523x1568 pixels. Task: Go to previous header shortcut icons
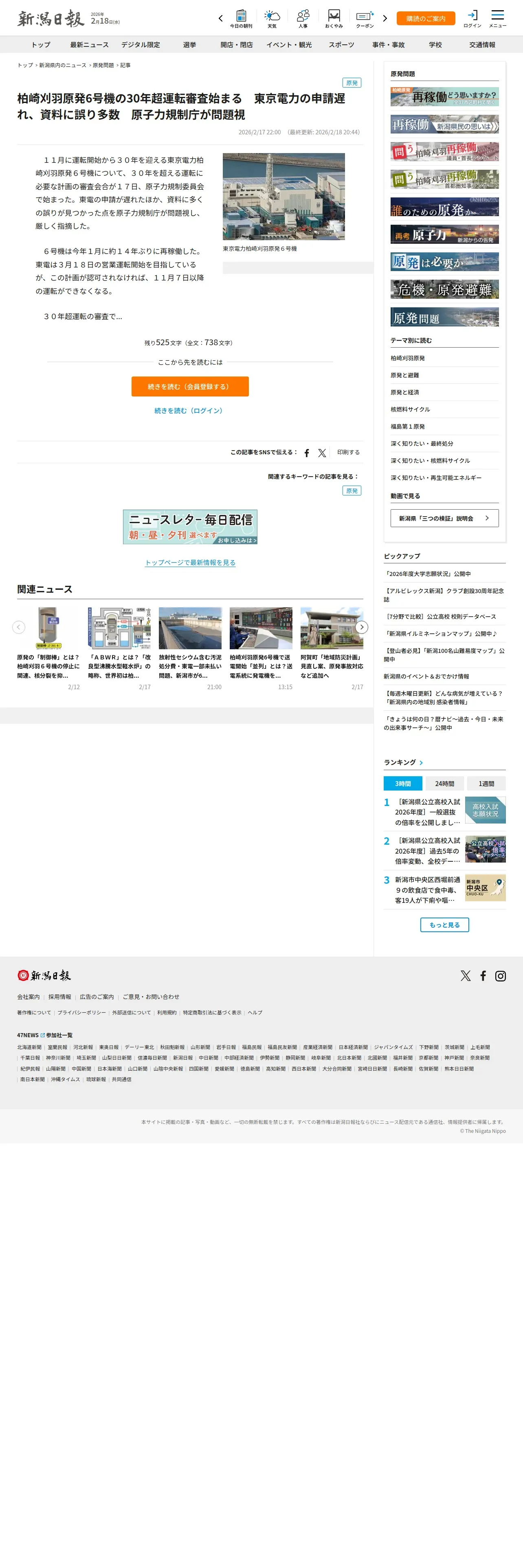[220, 18]
